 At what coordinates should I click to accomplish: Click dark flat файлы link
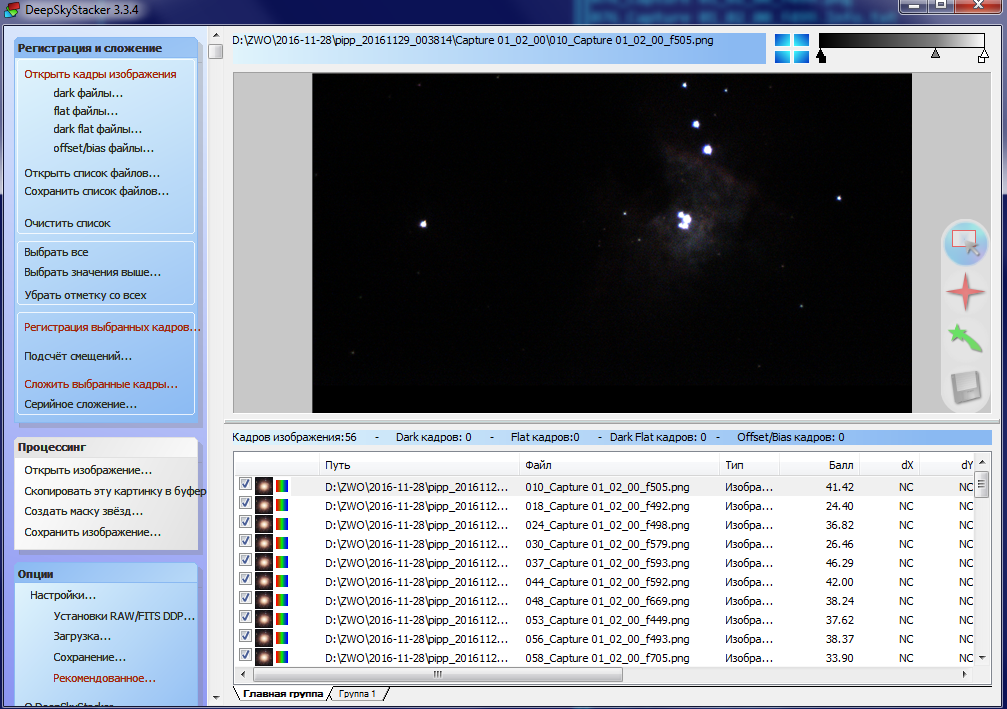click(x=98, y=129)
